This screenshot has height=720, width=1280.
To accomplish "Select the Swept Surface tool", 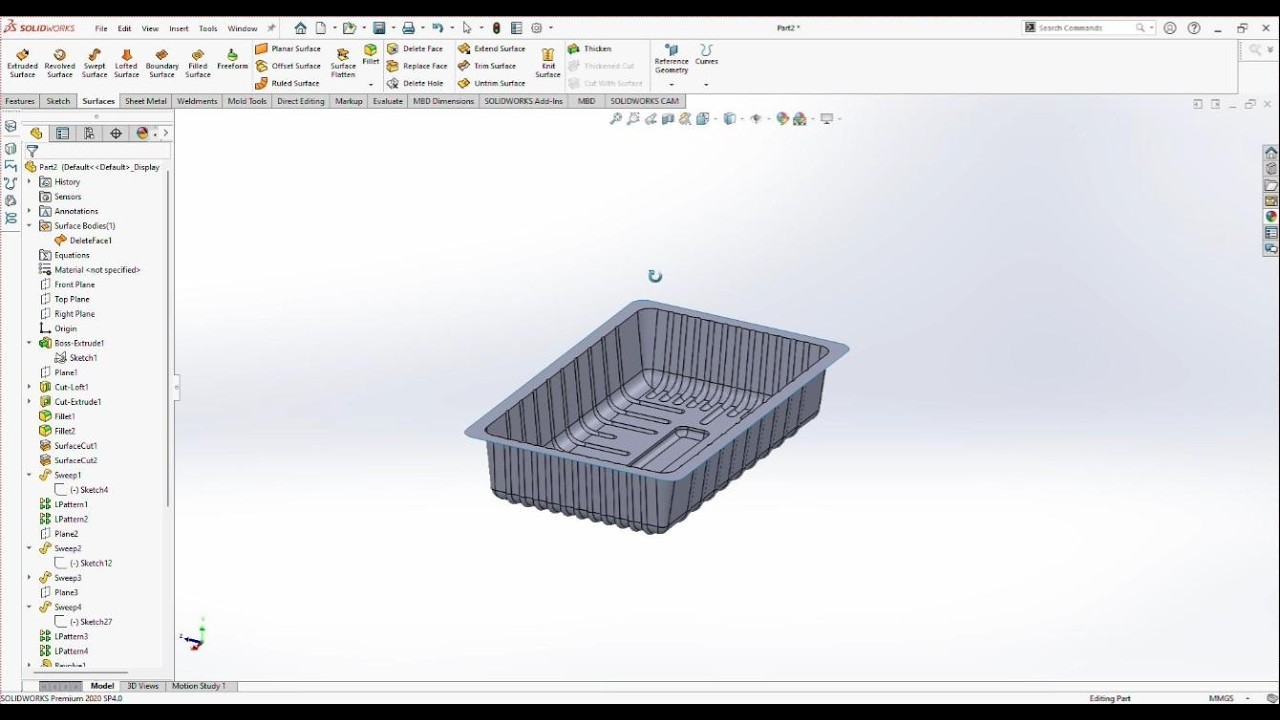I will 94,62.
